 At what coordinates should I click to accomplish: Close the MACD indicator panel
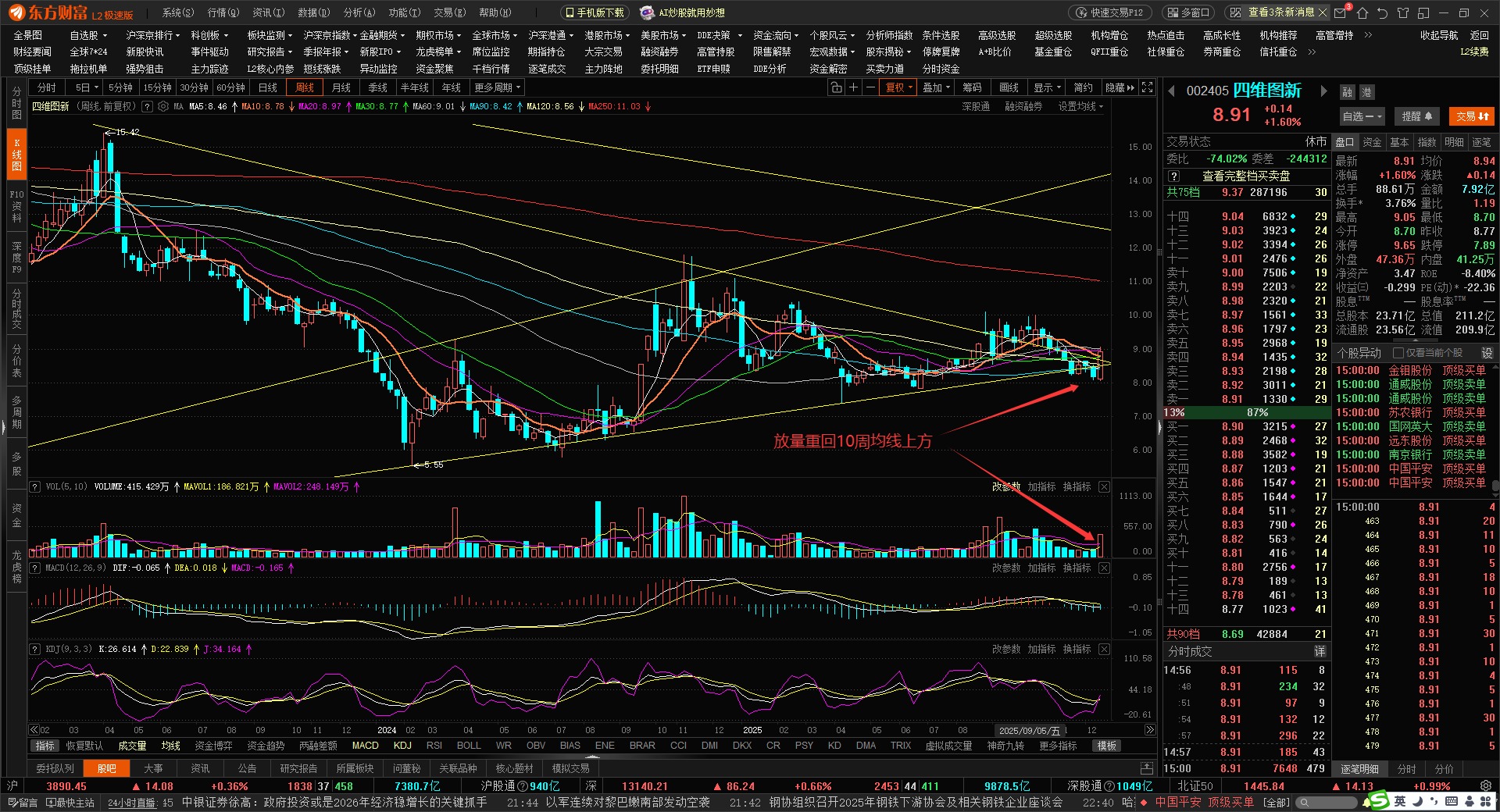click(x=1104, y=568)
